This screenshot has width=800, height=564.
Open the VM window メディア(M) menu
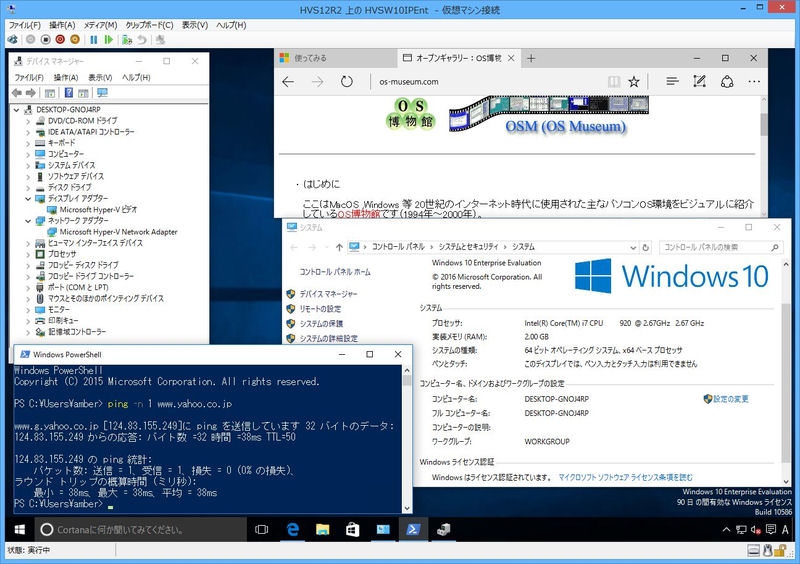[101, 24]
